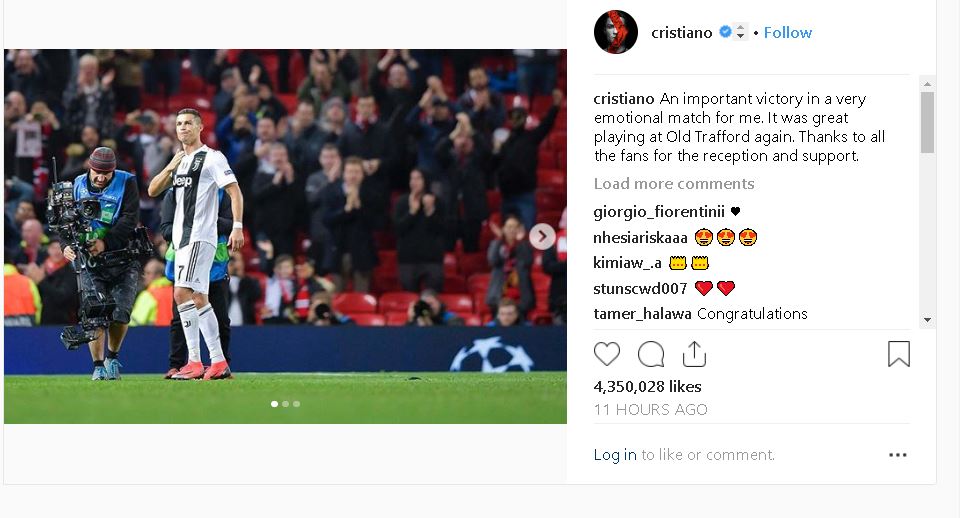Go to the next photo with the arrow

[542, 236]
